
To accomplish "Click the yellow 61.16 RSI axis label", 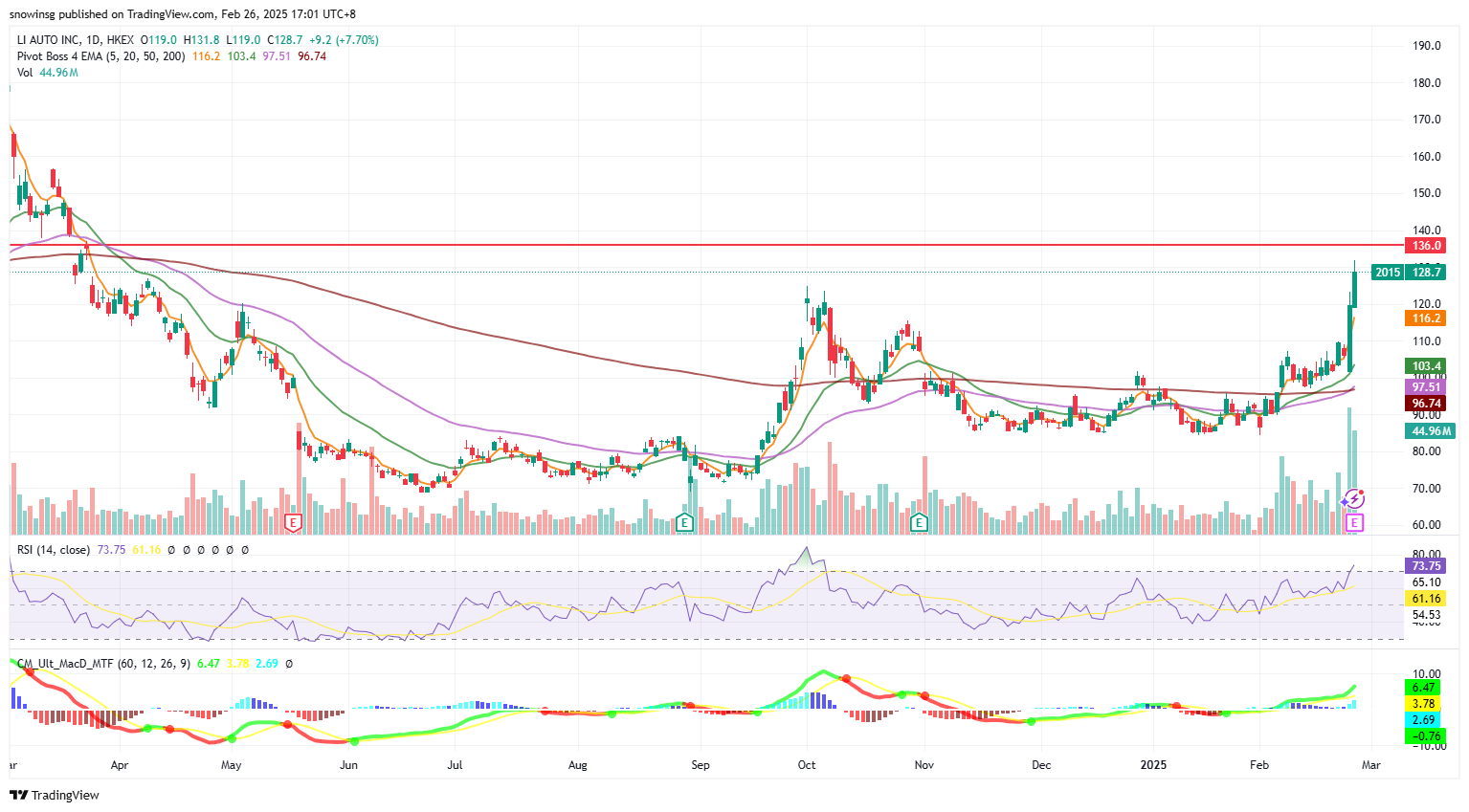I will tap(1426, 599).
